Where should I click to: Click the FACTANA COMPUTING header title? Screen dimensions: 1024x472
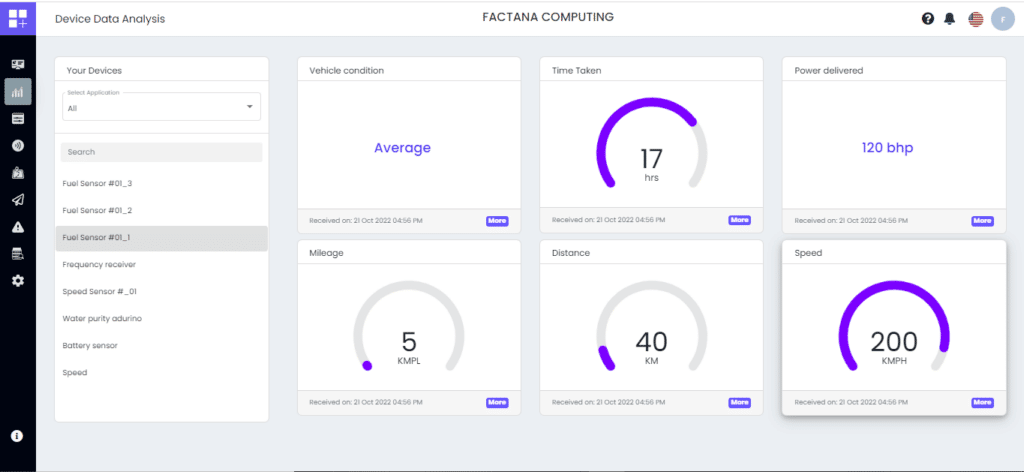tap(548, 17)
